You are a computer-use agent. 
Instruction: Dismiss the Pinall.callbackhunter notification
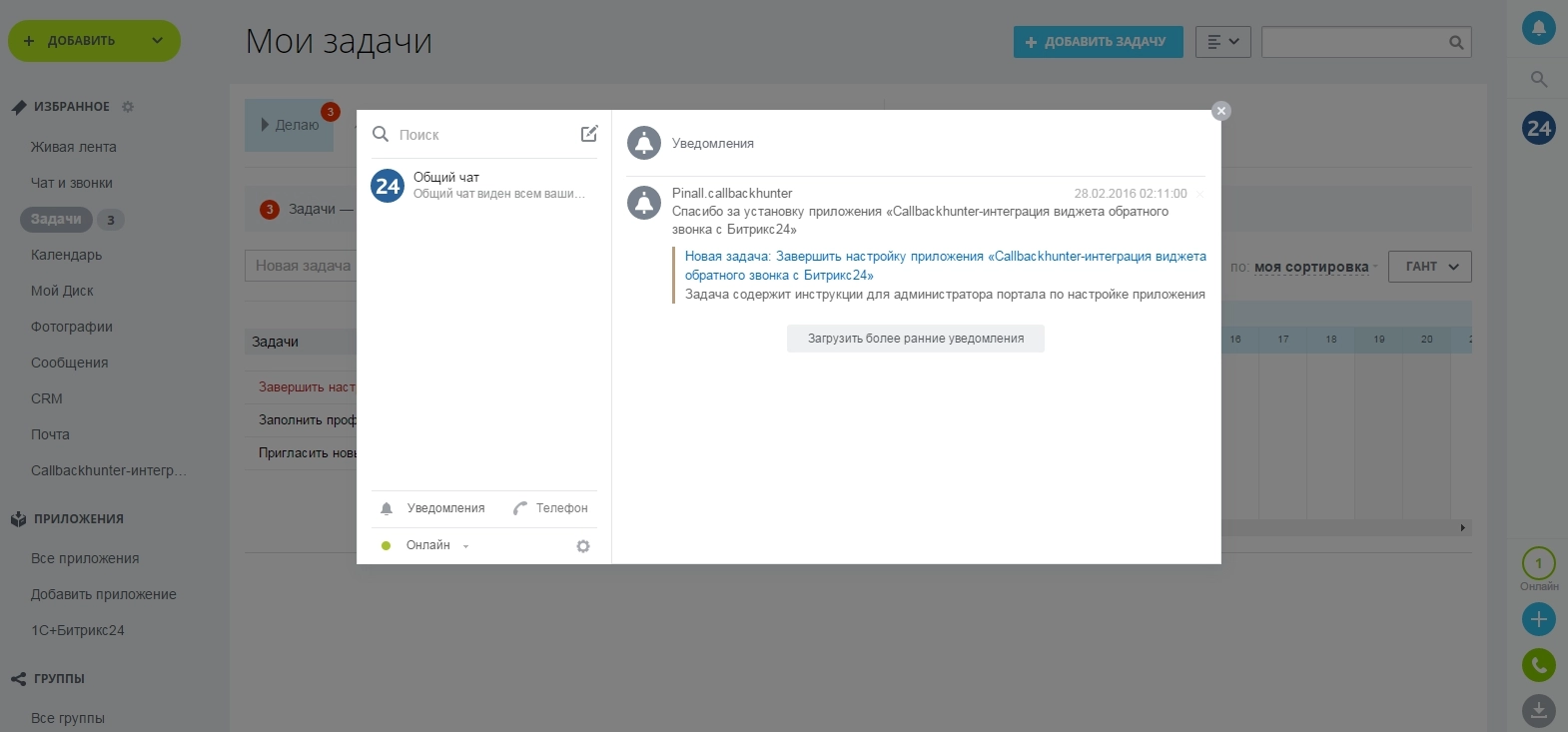click(x=1199, y=194)
